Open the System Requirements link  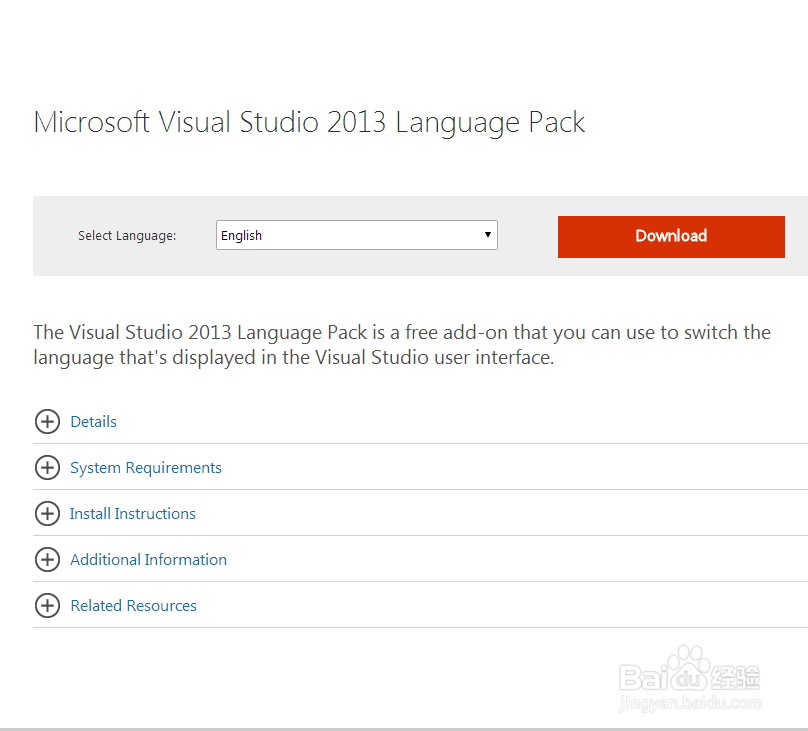pyautogui.click(x=146, y=468)
